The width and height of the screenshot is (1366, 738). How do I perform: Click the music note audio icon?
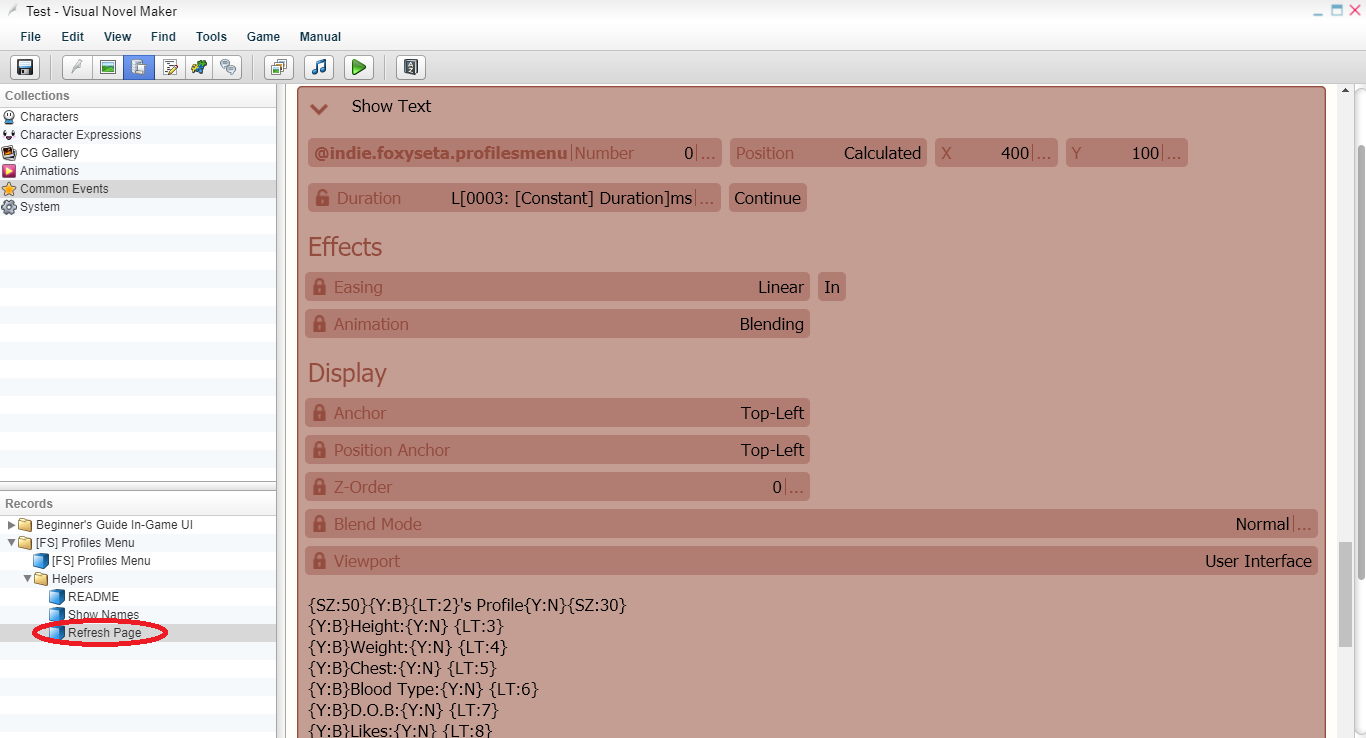(319, 67)
